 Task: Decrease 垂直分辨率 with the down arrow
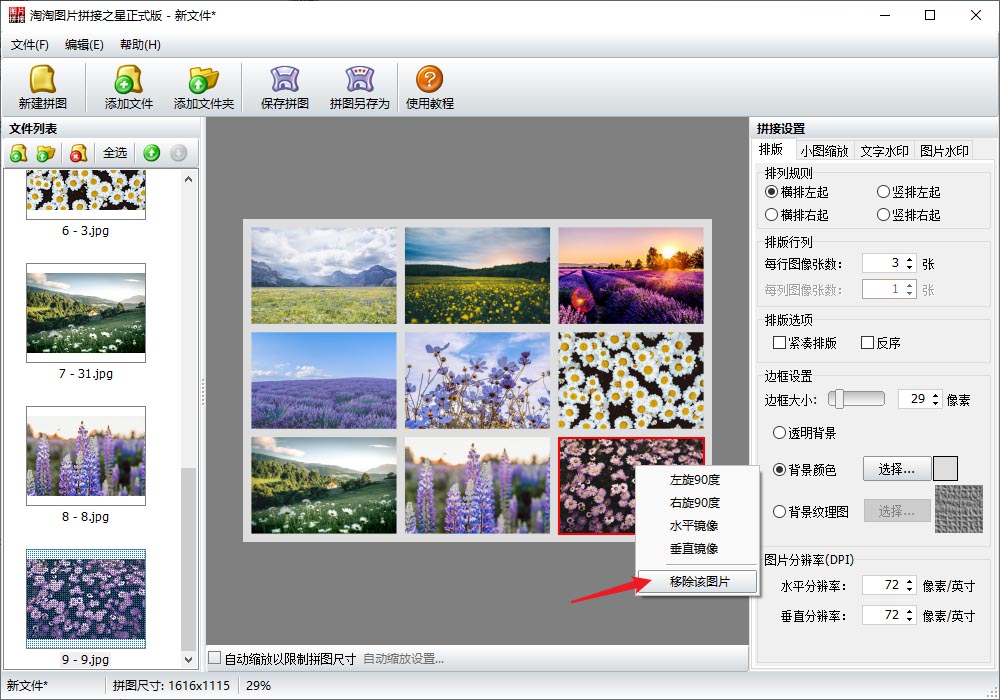909,619
